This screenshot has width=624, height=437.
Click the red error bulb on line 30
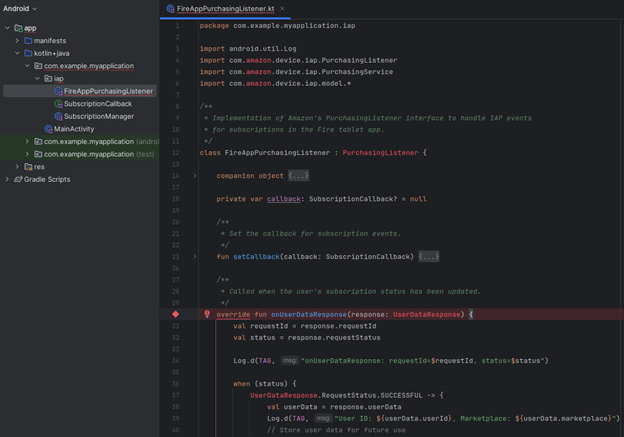click(x=207, y=314)
